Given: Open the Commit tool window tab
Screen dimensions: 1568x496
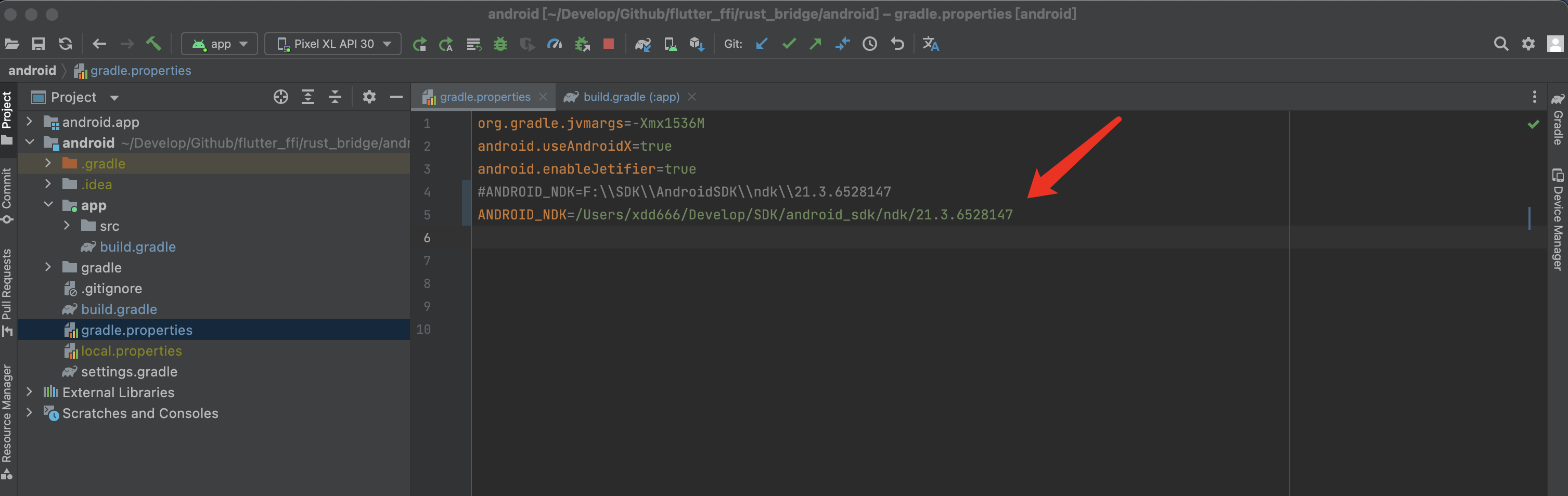Looking at the screenshot, I should [7, 196].
